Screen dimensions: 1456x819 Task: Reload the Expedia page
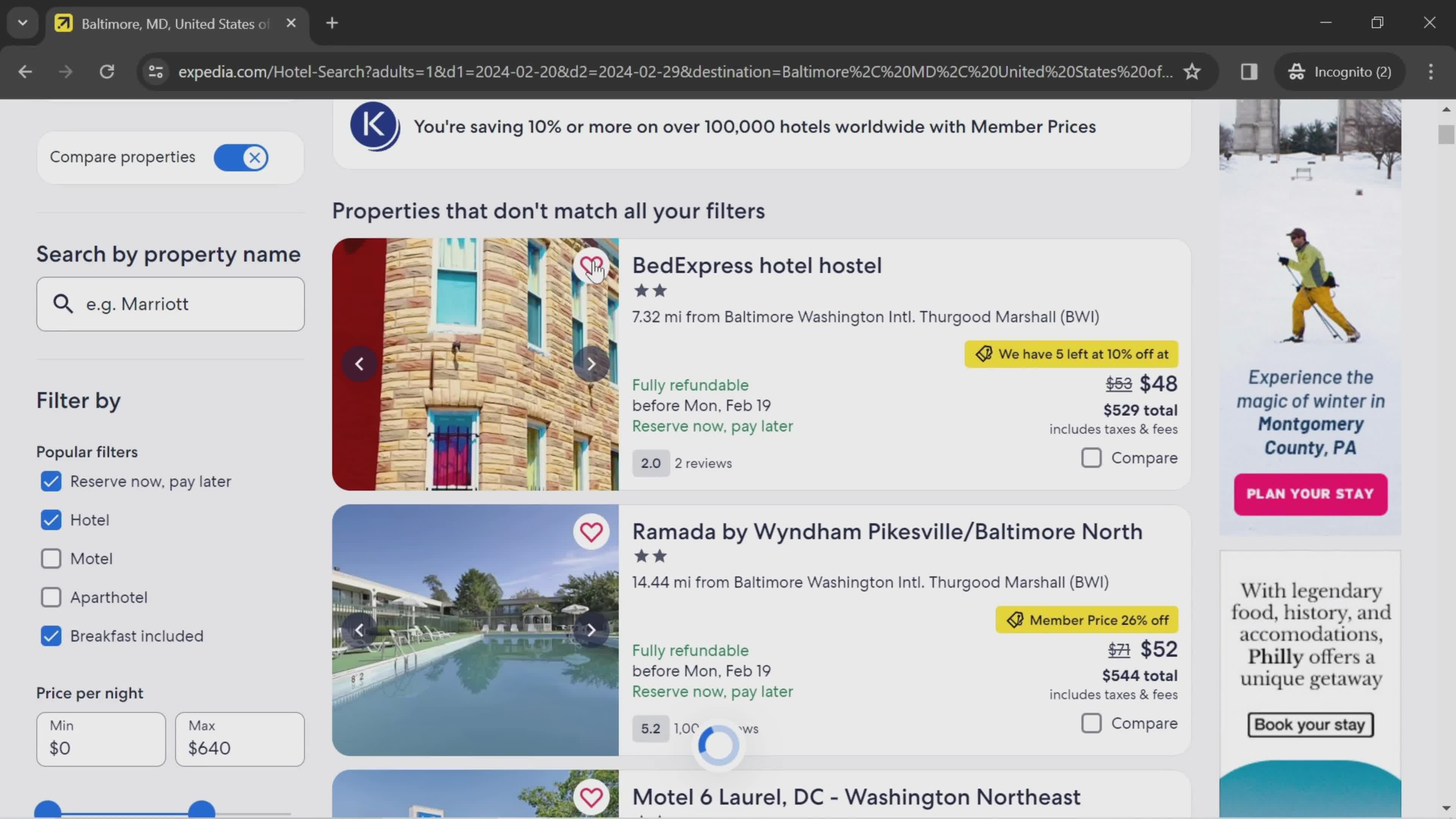click(107, 72)
